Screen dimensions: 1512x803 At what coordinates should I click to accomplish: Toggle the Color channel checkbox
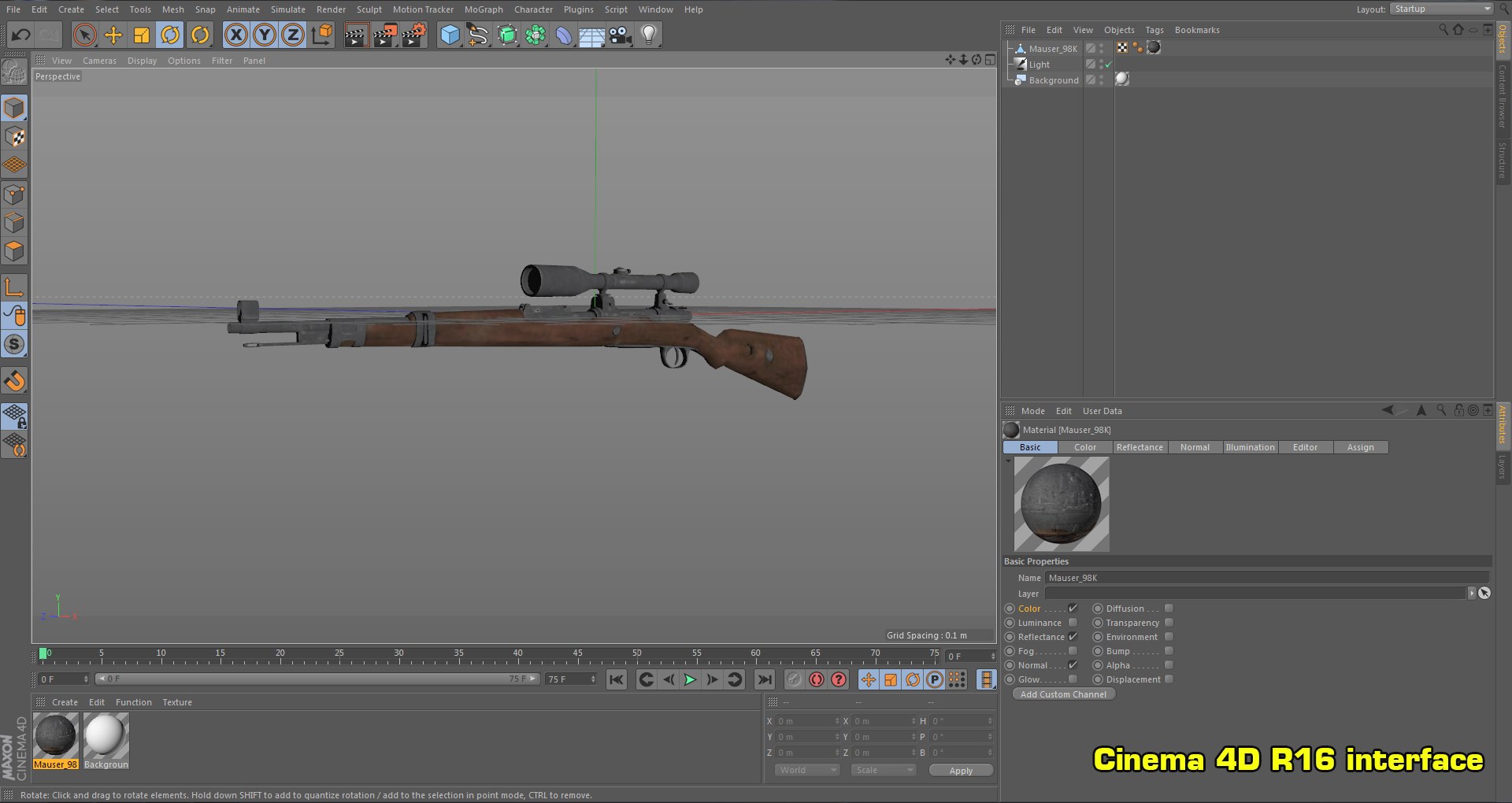coord(1073,609)
